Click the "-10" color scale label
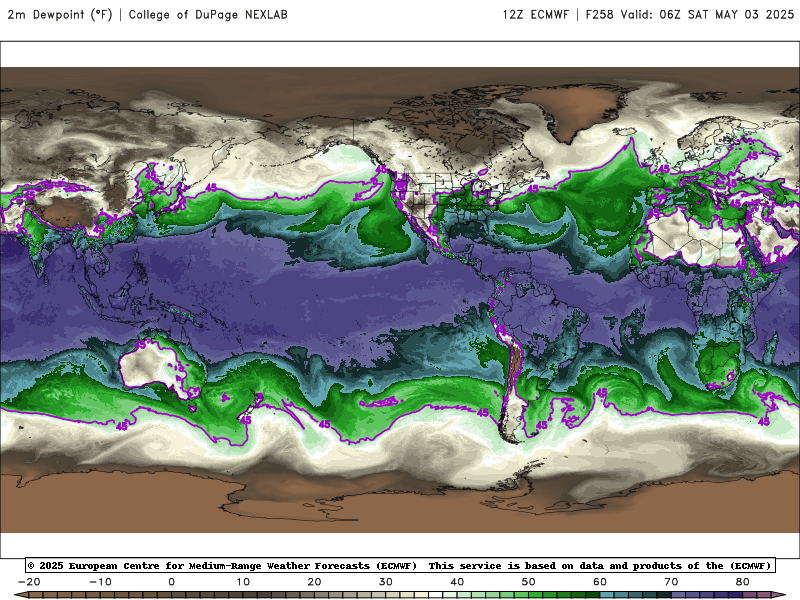Screen dimensions: 800x600 (100, 582)
